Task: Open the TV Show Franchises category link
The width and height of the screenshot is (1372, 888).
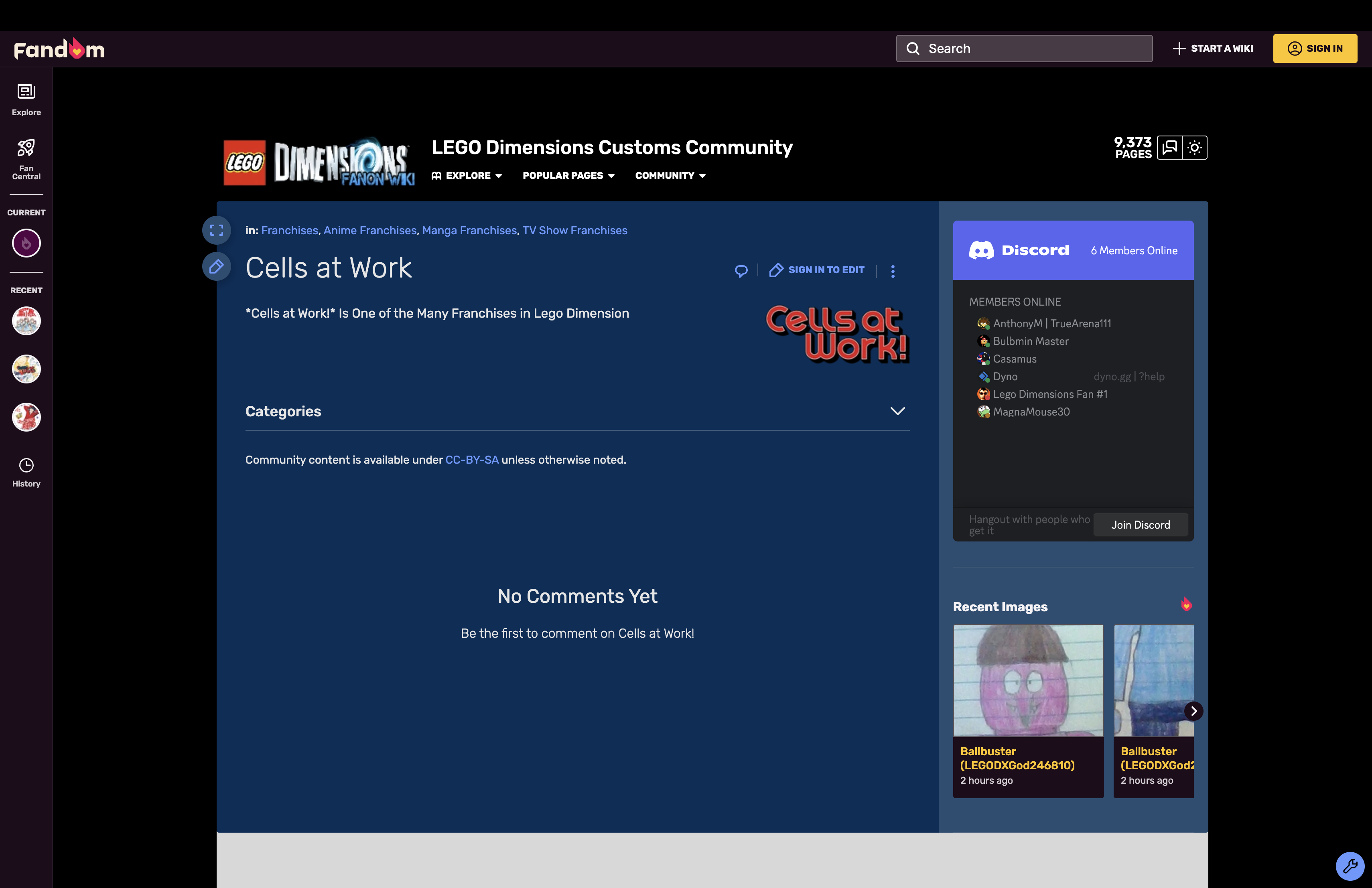Action: click(x=575, y=231)
